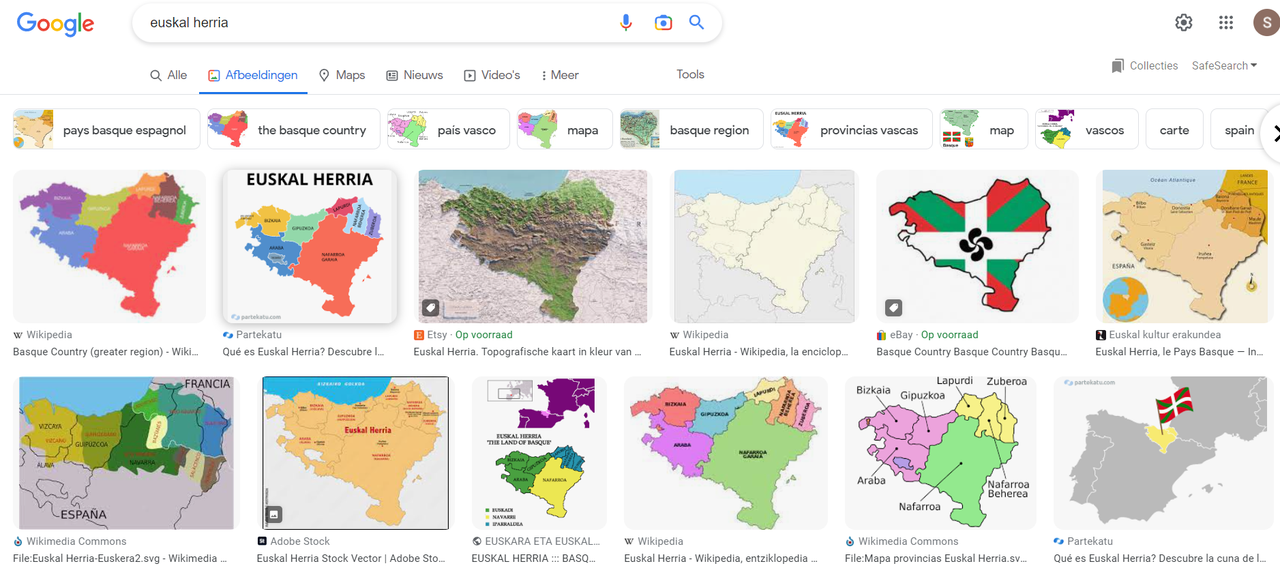
Task: Select the 'pais vasco' chip
Action: [x=448, y=130]
